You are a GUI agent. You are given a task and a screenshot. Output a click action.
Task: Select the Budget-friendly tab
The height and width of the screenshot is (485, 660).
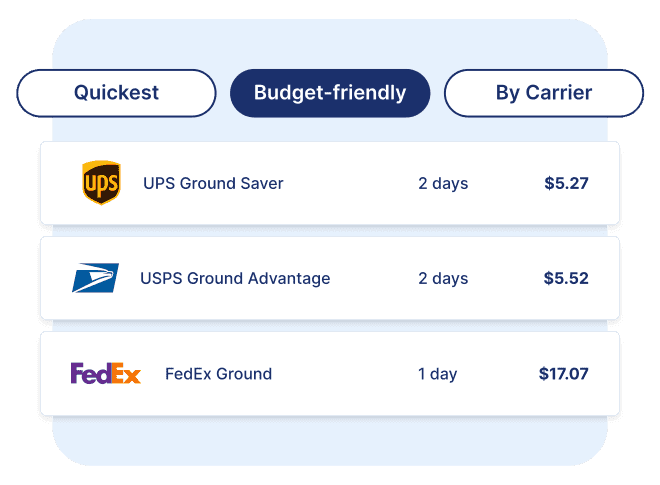click(330, 93)
